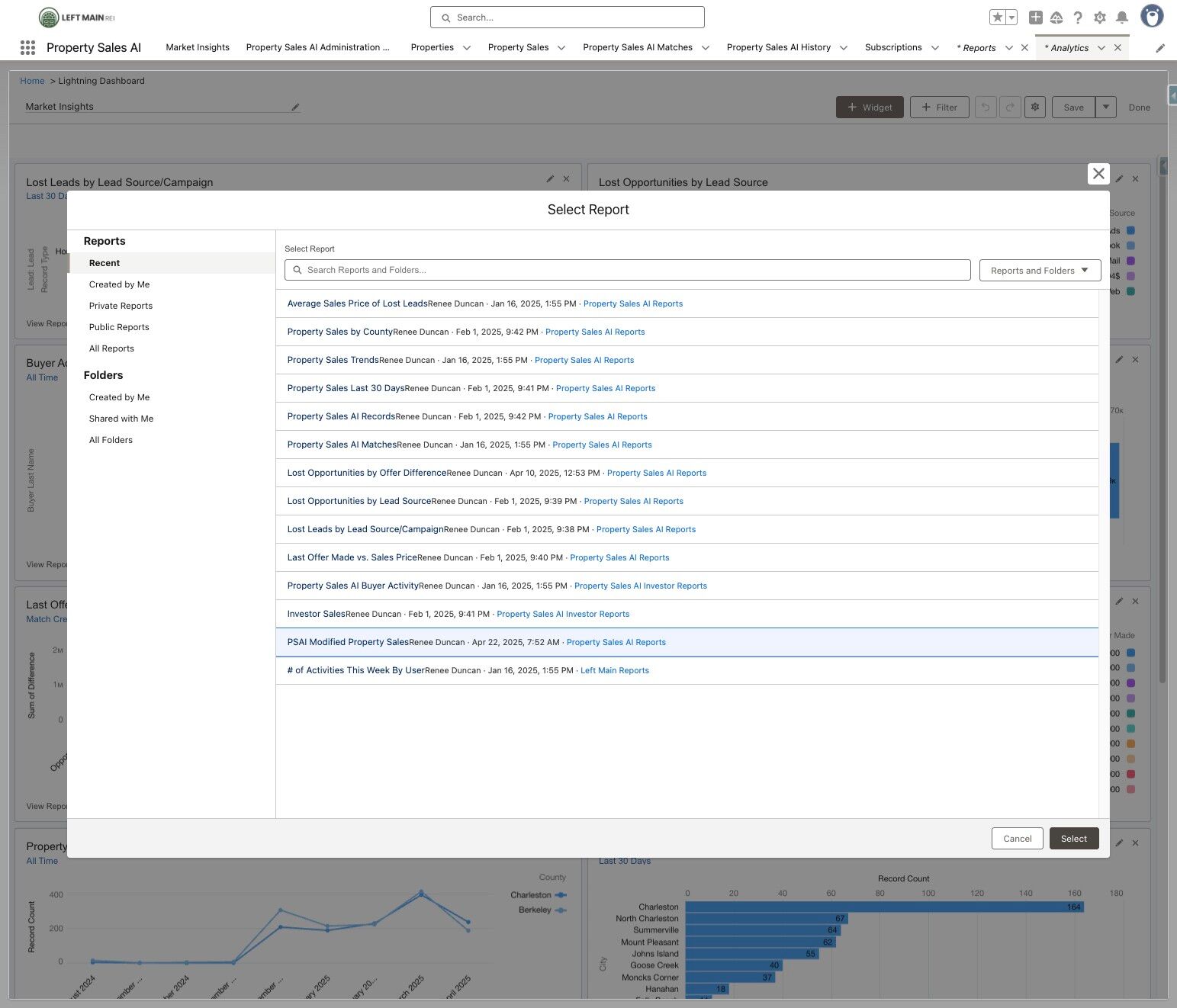Open the Save button dropdown arrow
Viewport: 1177px width, 1008px height.
1106,107
